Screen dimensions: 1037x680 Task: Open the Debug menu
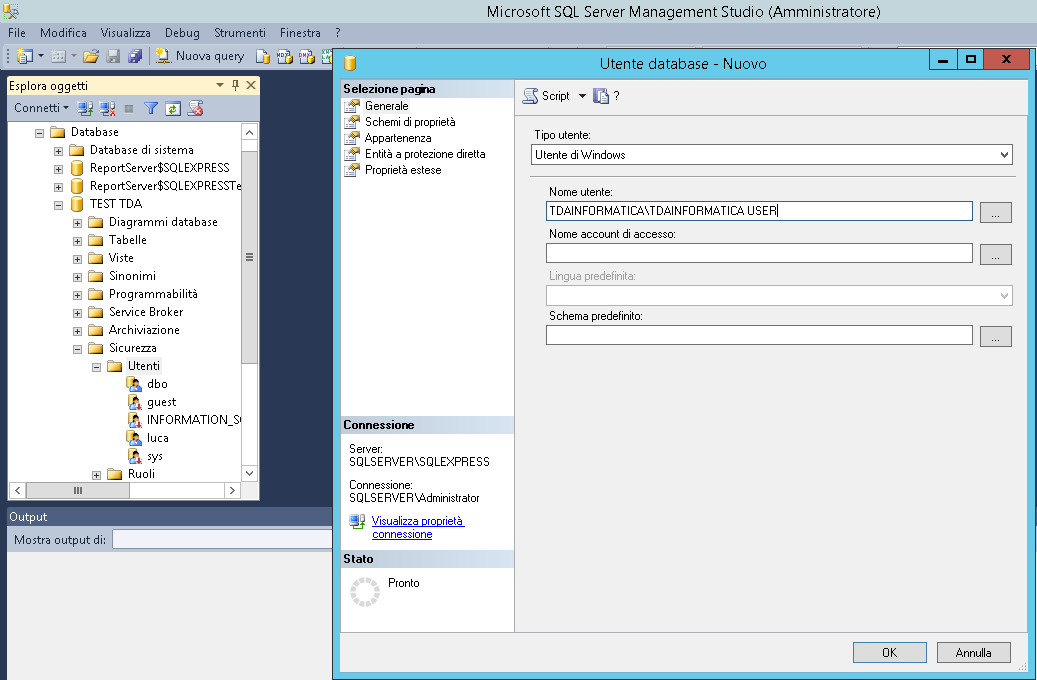click(x=182, y=32)
